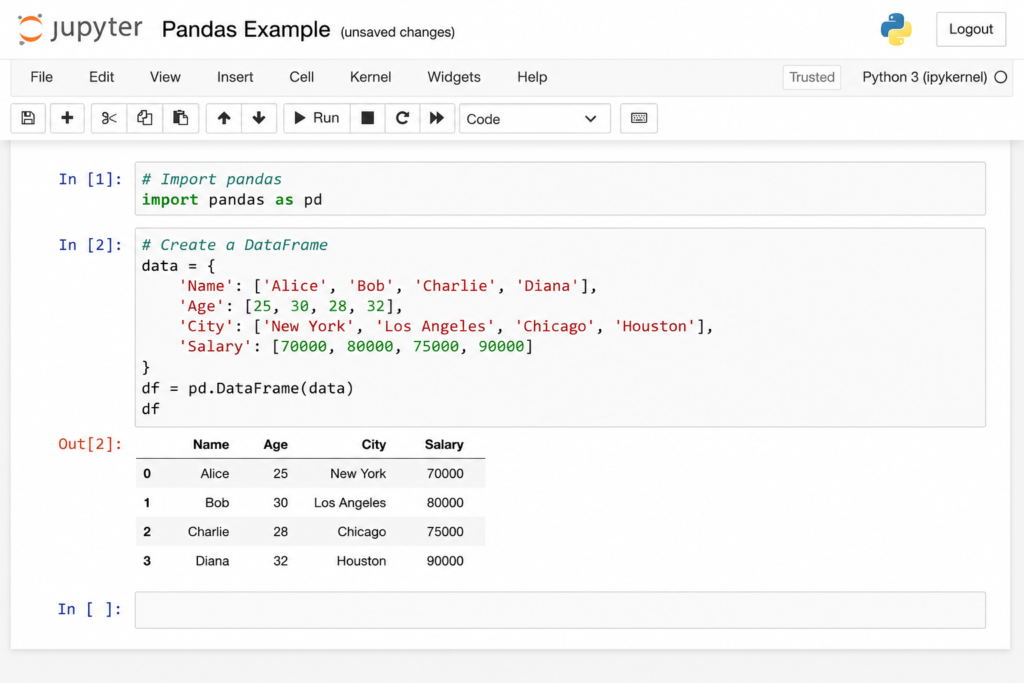Insert a cell below with plus icon
This screenshot has width=1024, height=683.
tap(67, 118)
